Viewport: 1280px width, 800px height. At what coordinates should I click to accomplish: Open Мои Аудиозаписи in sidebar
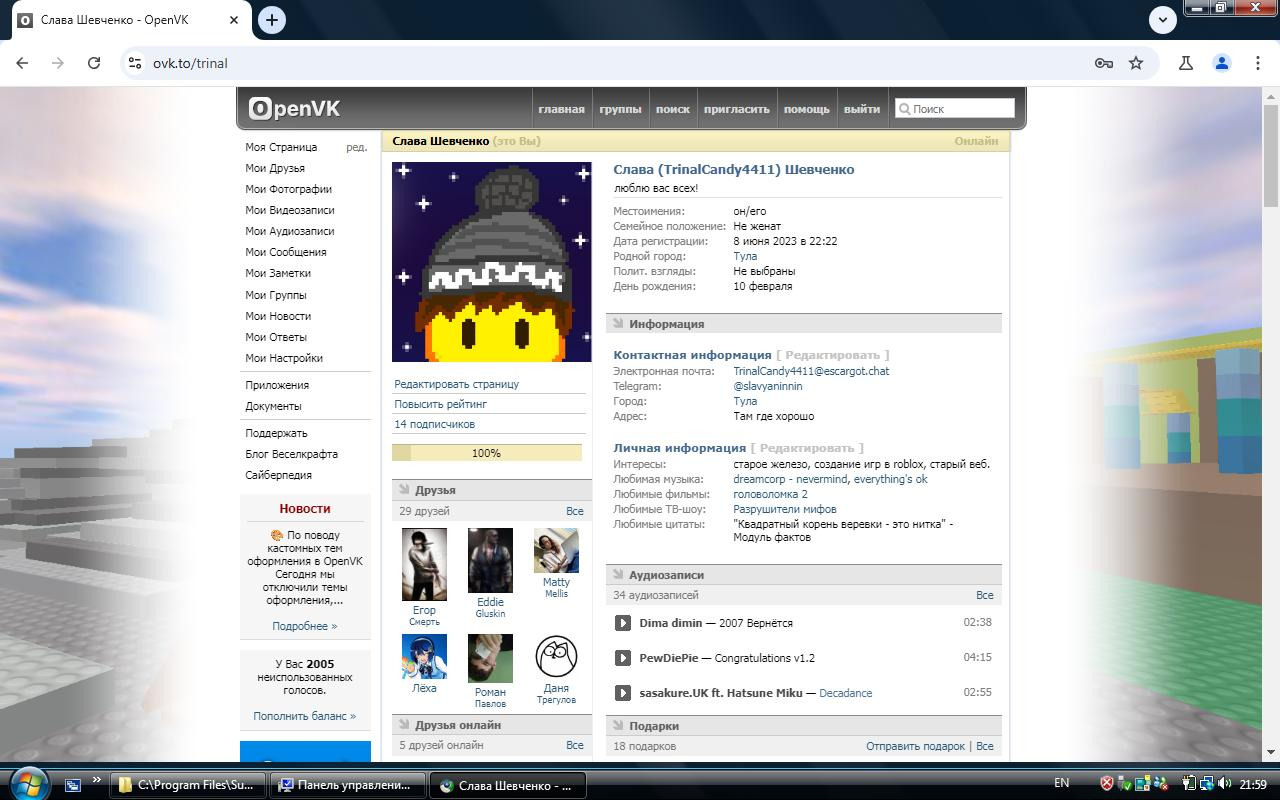[290, 231]
